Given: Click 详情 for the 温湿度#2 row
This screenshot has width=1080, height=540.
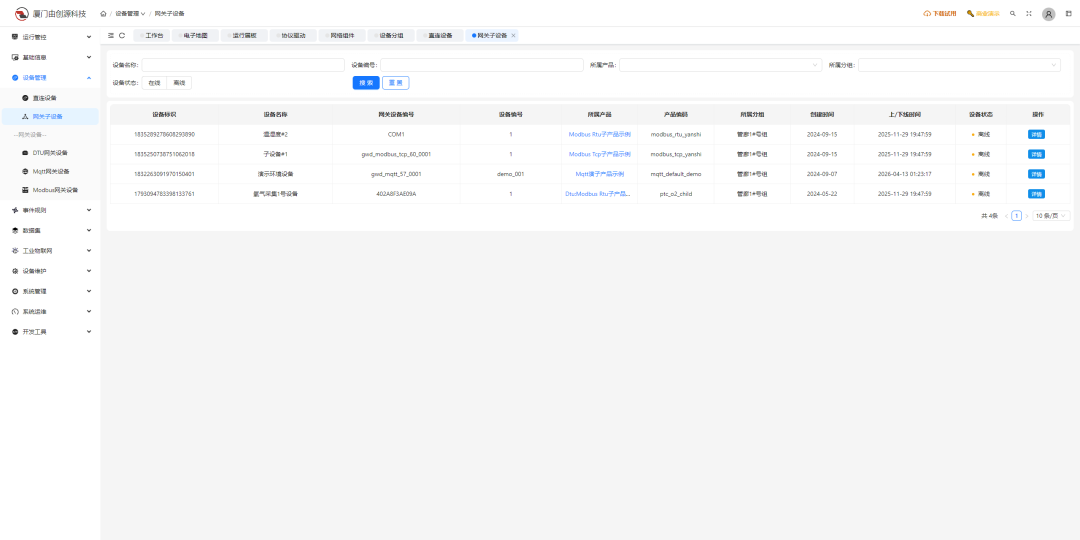Looking at the screenshot, I should point(1036,134).
